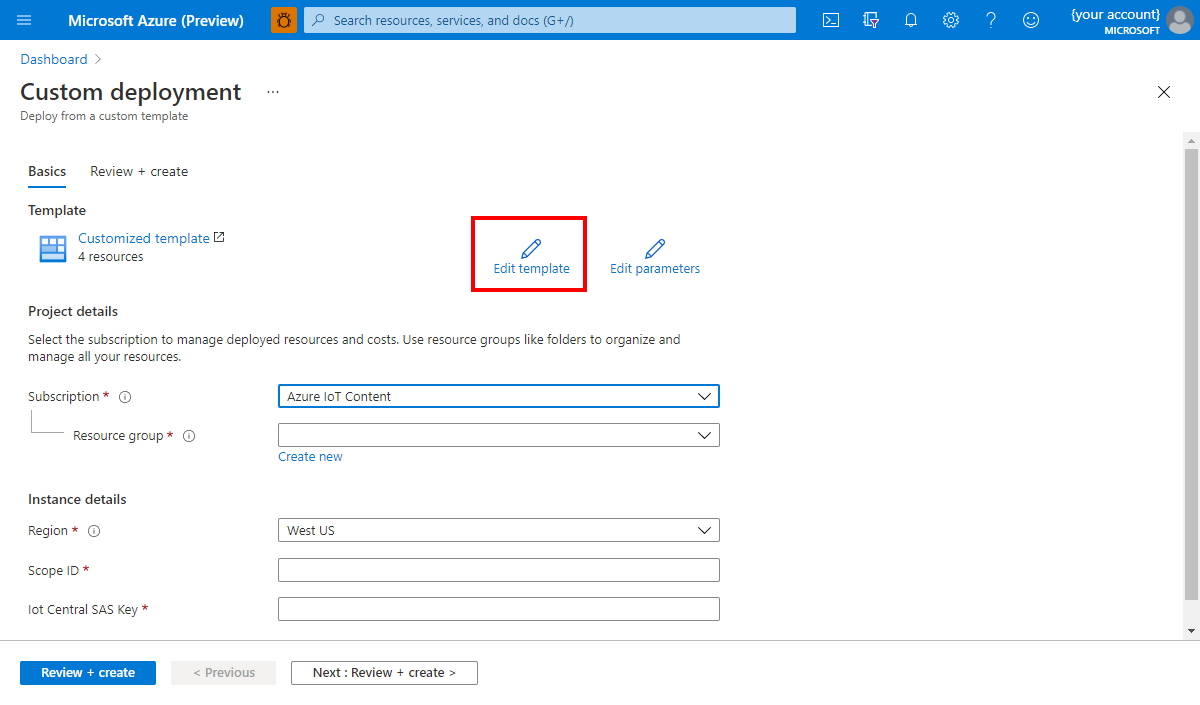Click inside the Scope ID field

click(498, 569)
